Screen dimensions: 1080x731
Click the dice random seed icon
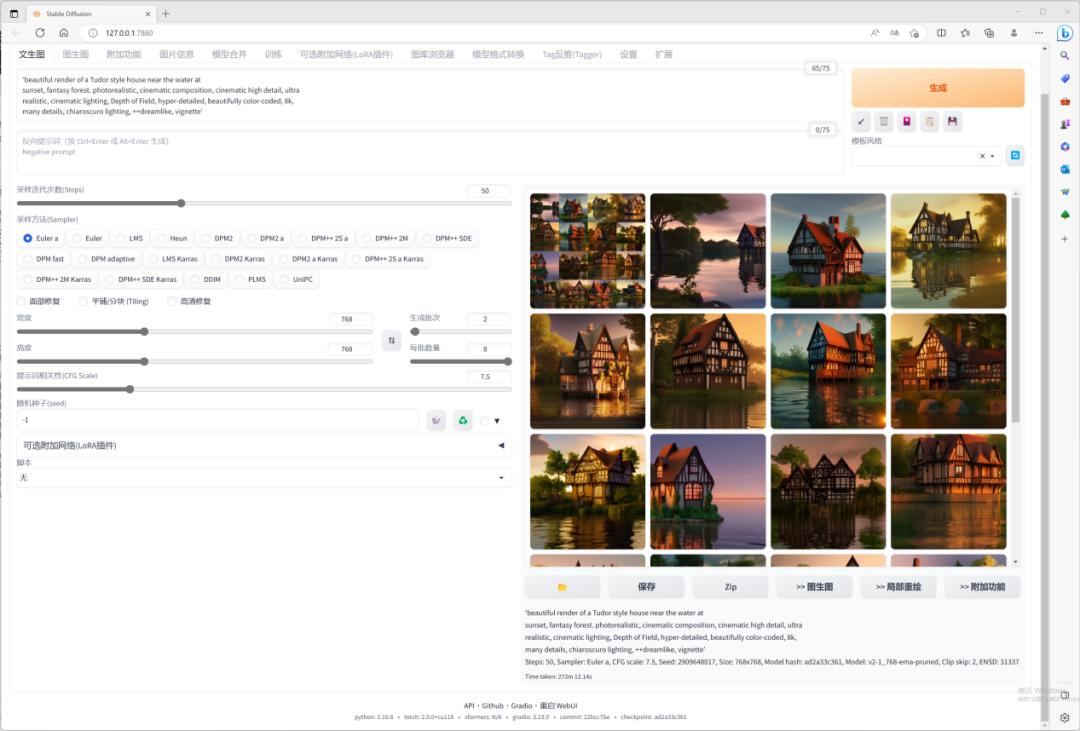pos(436,420)
